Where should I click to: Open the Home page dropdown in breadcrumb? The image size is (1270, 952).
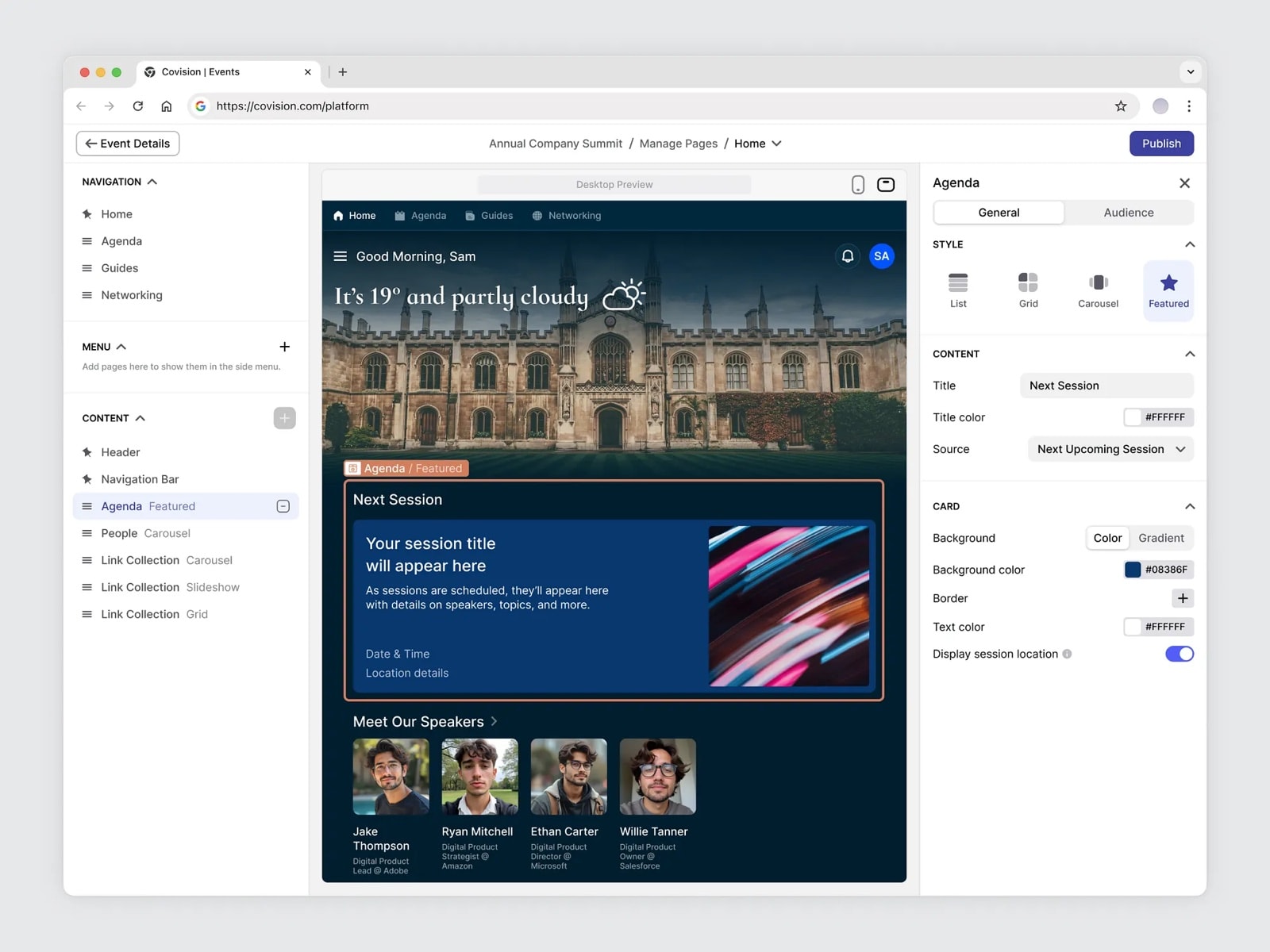tap(758, 144)
